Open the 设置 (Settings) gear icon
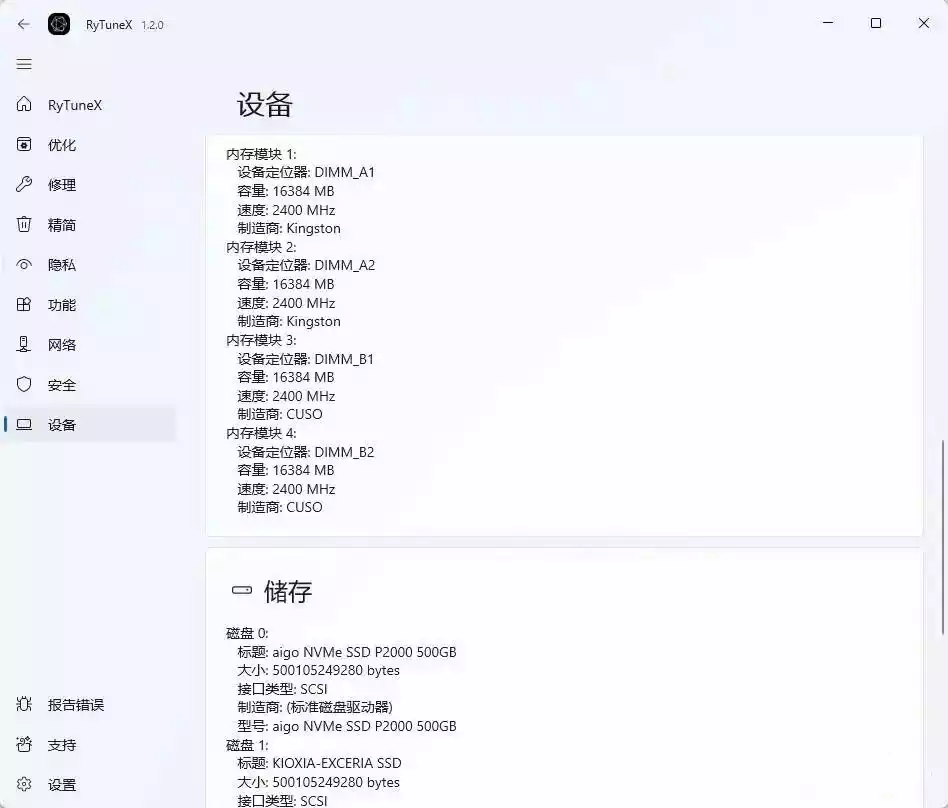 click(x=24, y=785)
